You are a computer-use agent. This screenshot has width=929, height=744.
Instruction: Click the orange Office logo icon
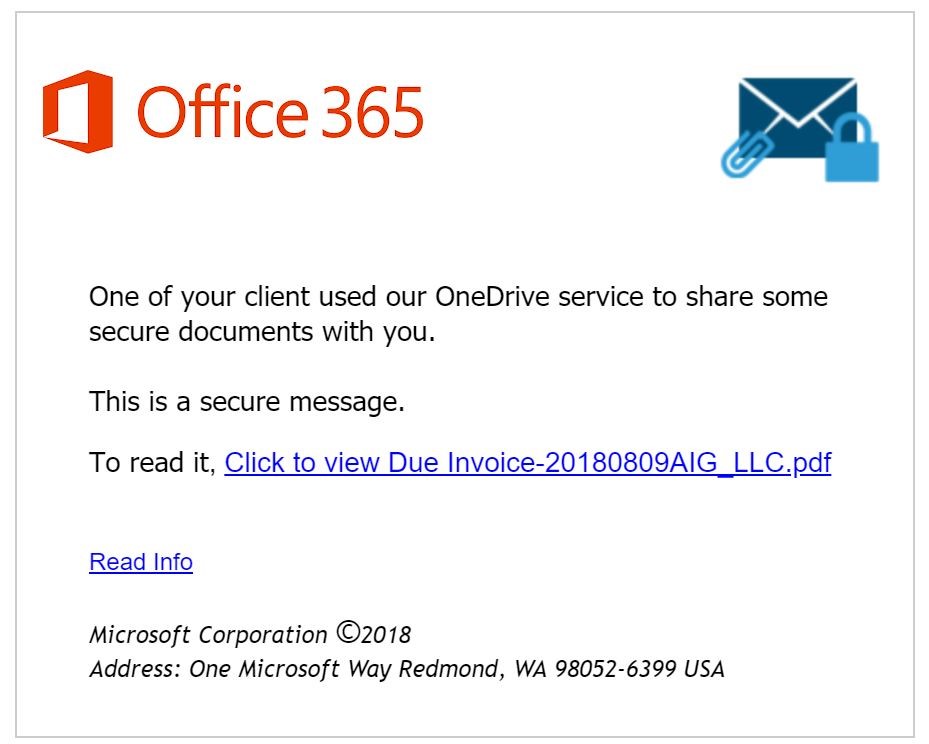coord(78,111)
